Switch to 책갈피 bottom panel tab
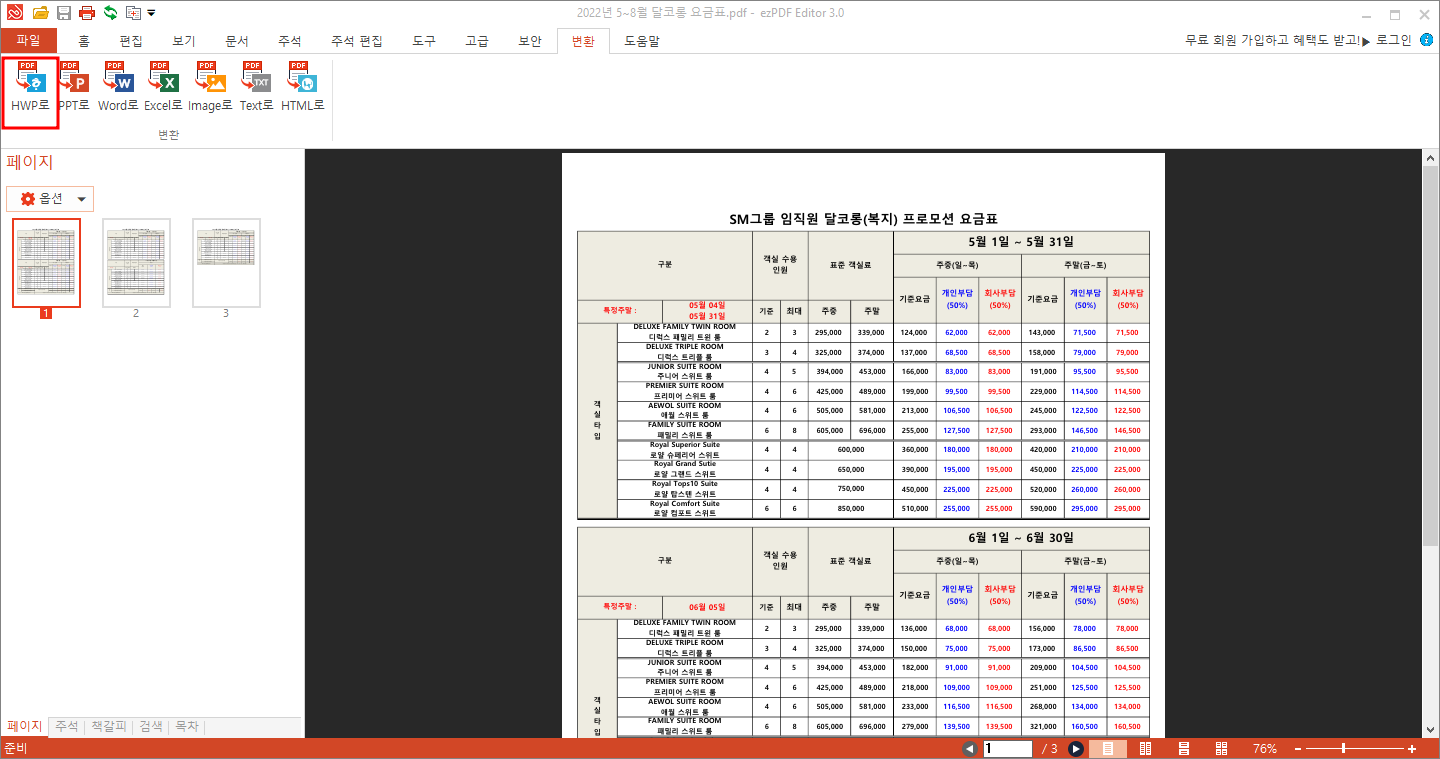Screen dimensions: 1440x759 click(x=109, y=727)
